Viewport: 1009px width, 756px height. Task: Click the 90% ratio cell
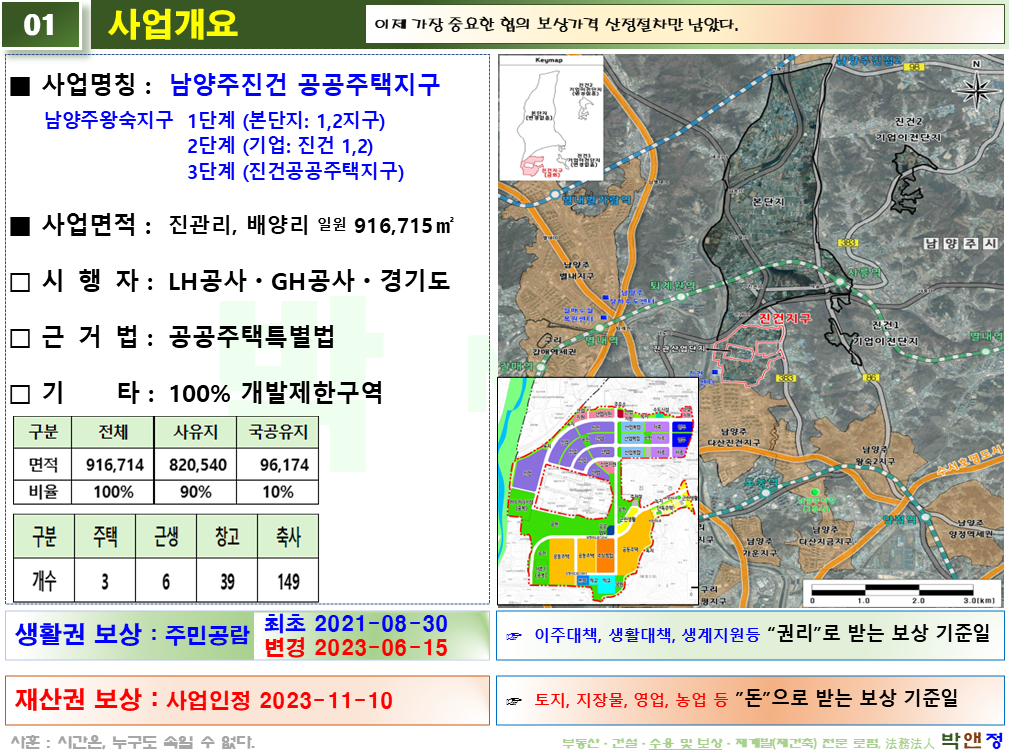pyautogui.click(x=196, y=492)
